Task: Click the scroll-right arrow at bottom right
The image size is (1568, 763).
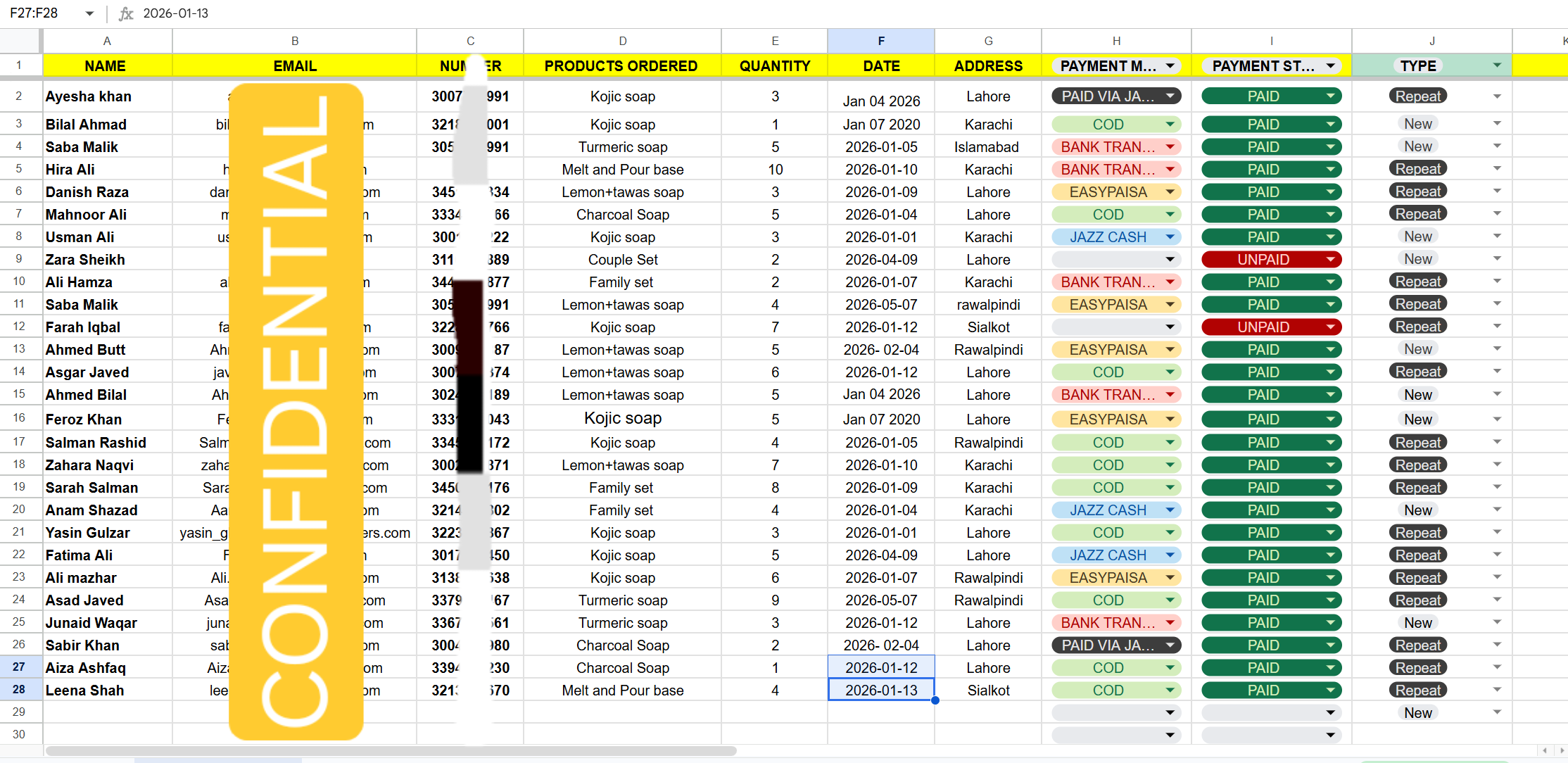Action: [x=1562, y=751]
